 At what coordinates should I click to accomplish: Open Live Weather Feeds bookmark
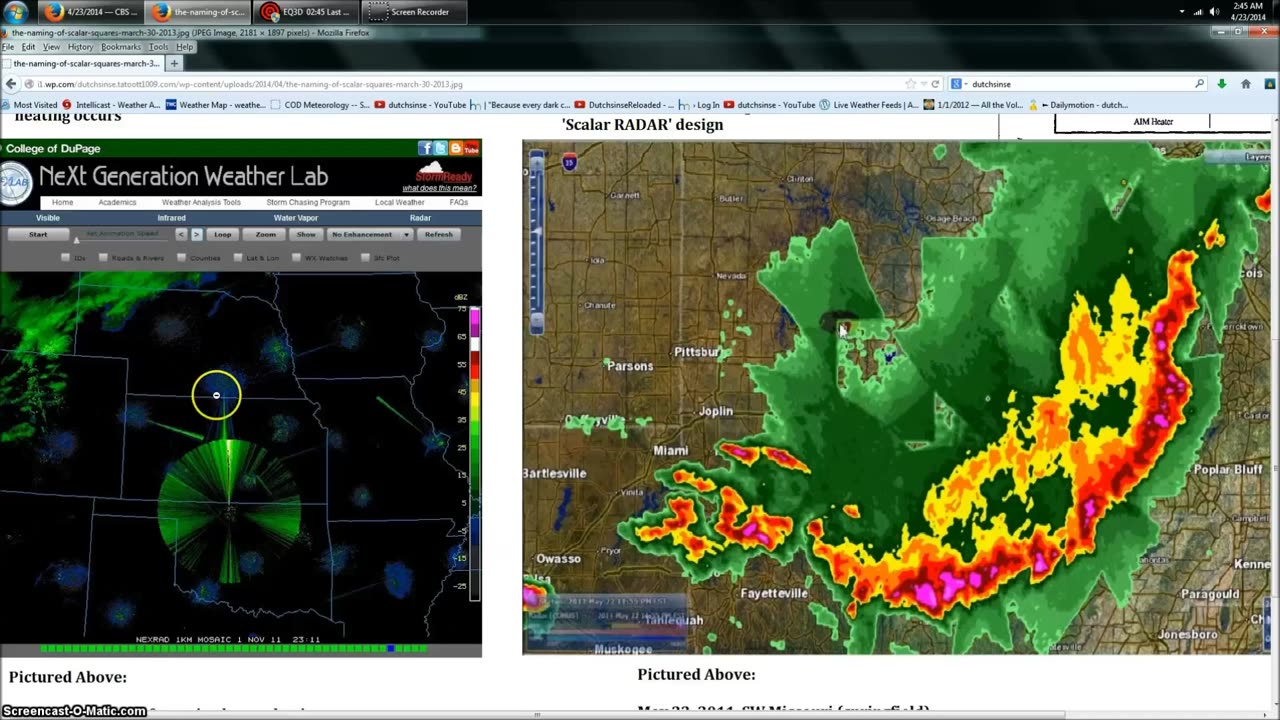867,104
